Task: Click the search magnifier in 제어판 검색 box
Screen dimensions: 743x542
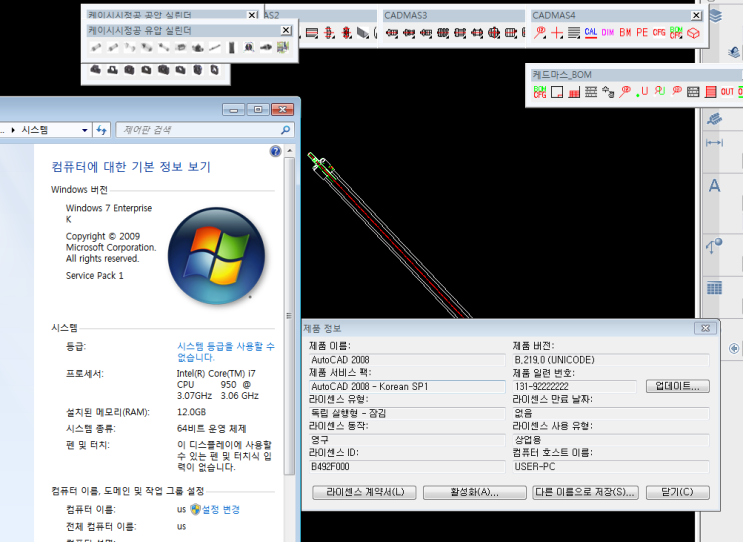Action: [285, 129]
